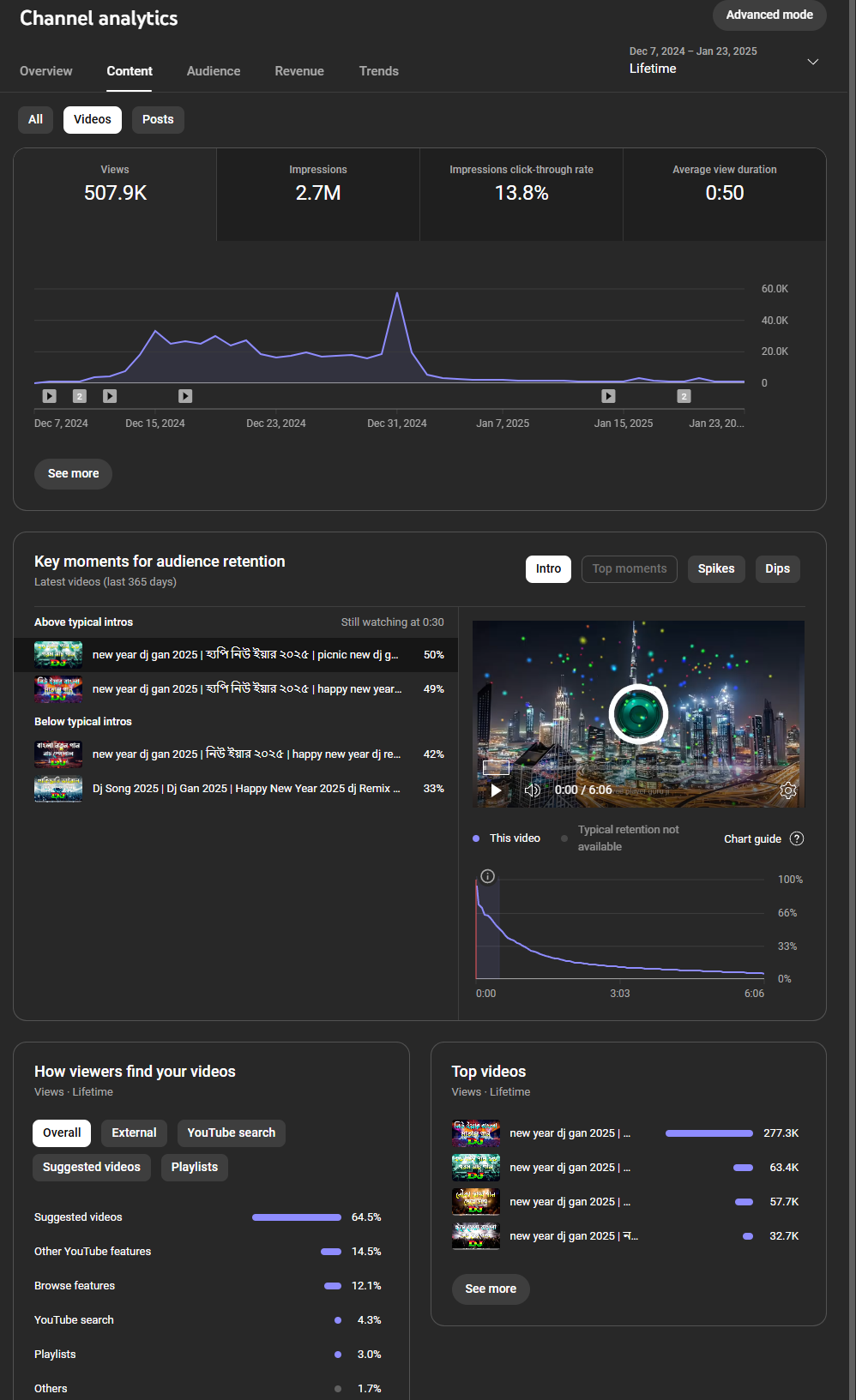
Task: Select the All content filter chip
Action: point(35,119)
